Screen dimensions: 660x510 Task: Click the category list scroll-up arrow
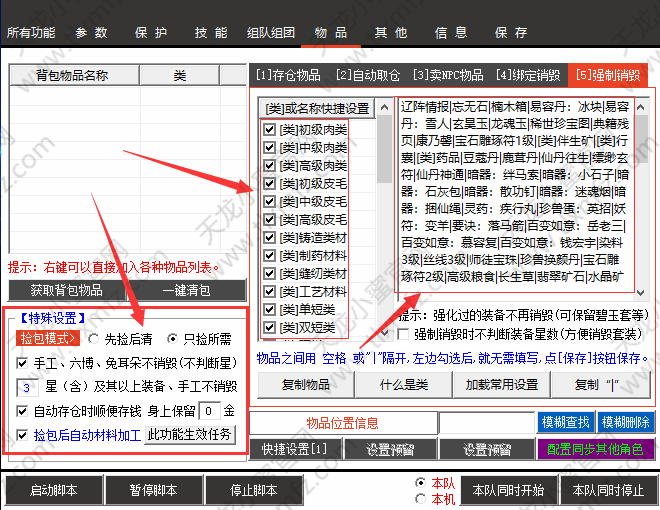(384, 107)
